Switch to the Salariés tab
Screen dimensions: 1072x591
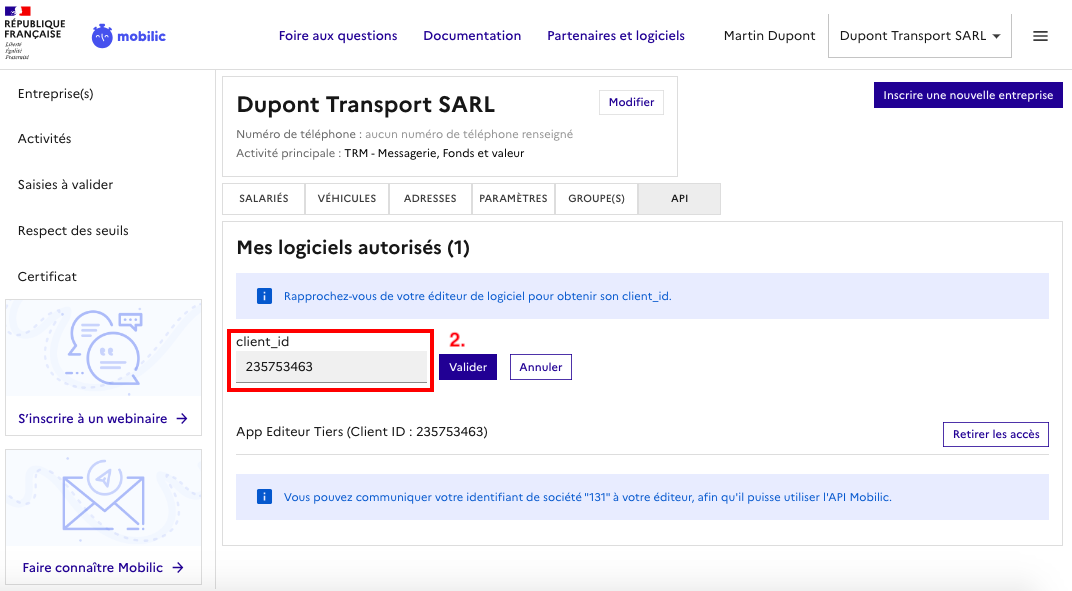263,198
